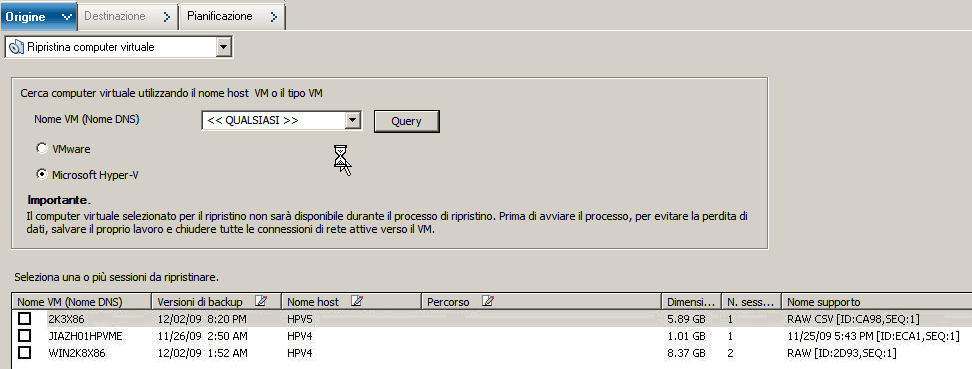Viewport: 972px width, 369px height.
Task: Click the N. sess... column header
Action: 751,302
